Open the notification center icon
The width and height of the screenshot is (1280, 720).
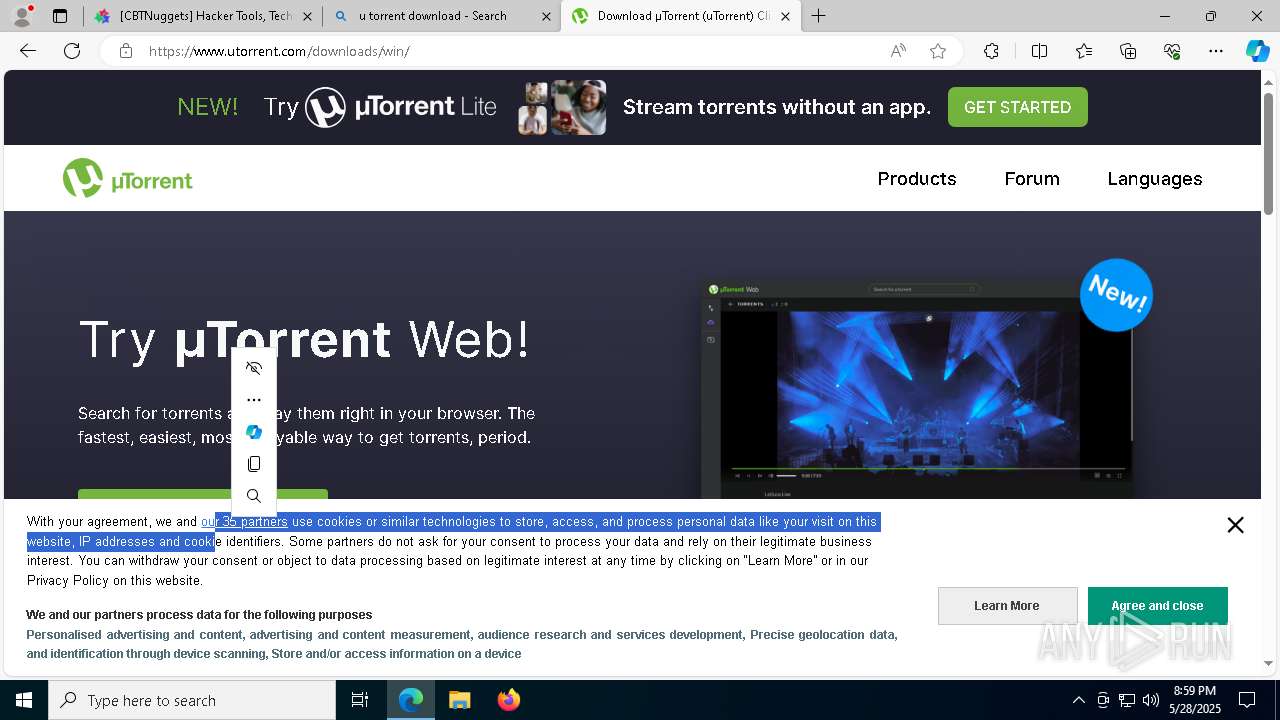click(1247, 700)
